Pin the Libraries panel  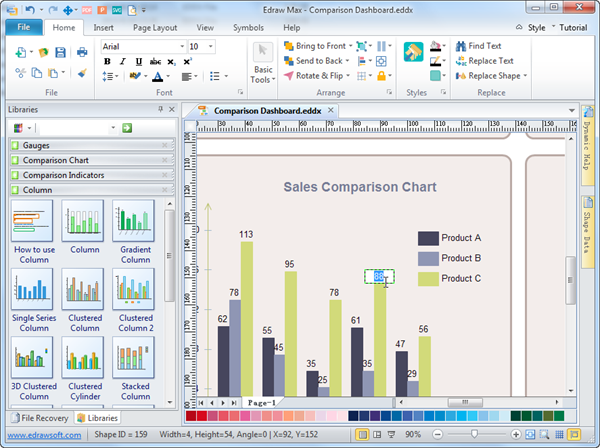click(159, 108)
